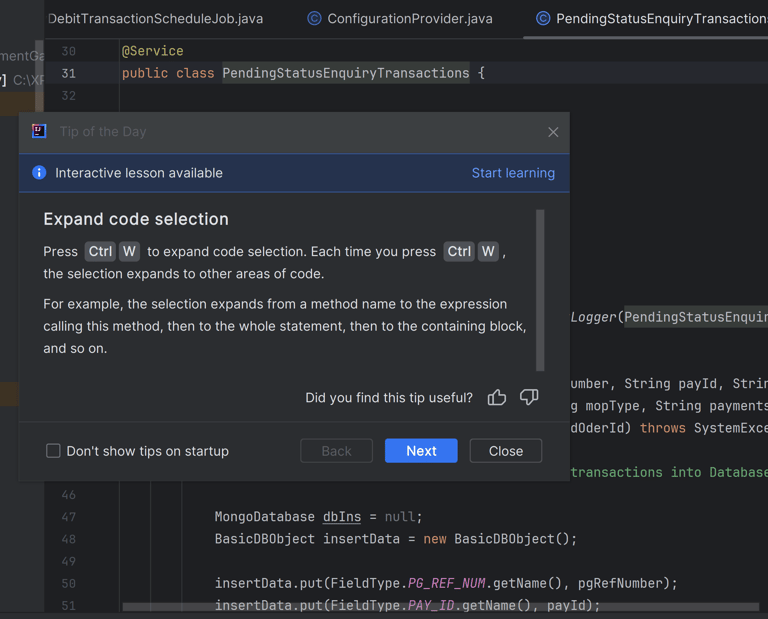Image resolution: width=768 pixels, height=619 pixels.
Task: Click the IntelliJ logo in Tip of the Day title
Action: [39, 131]
